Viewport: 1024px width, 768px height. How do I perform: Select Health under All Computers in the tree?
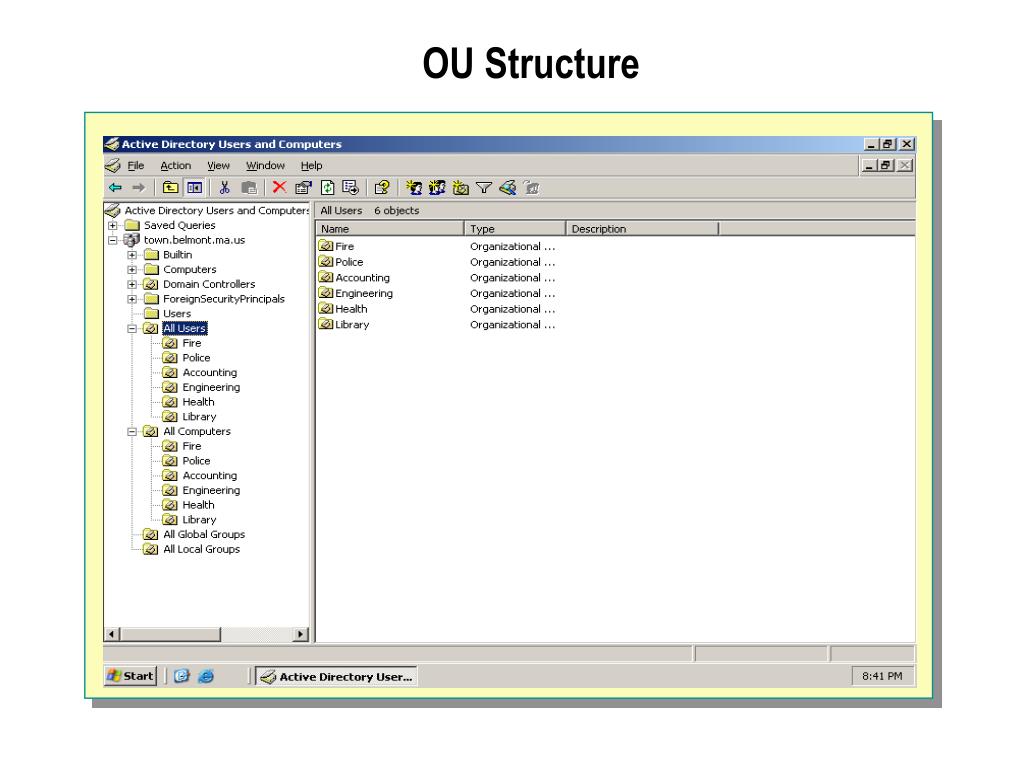coord(199,505)
